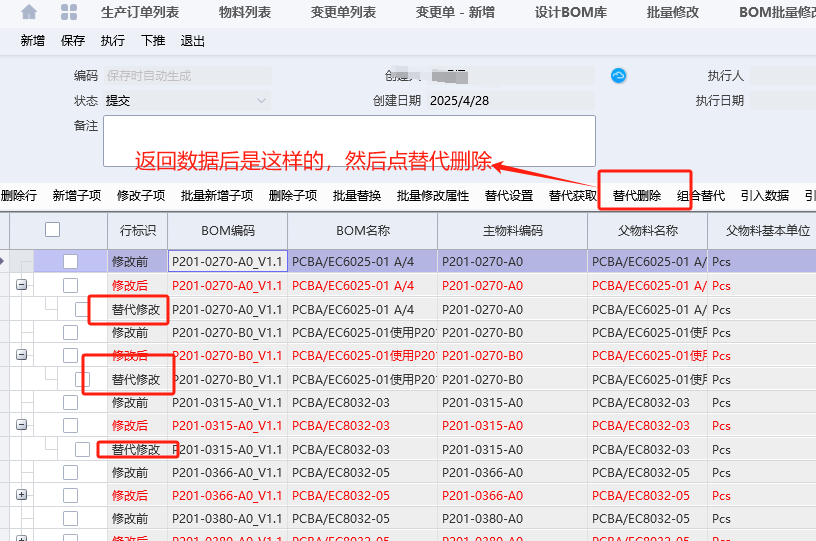Open the app grid menu icon

pos(69,12)
